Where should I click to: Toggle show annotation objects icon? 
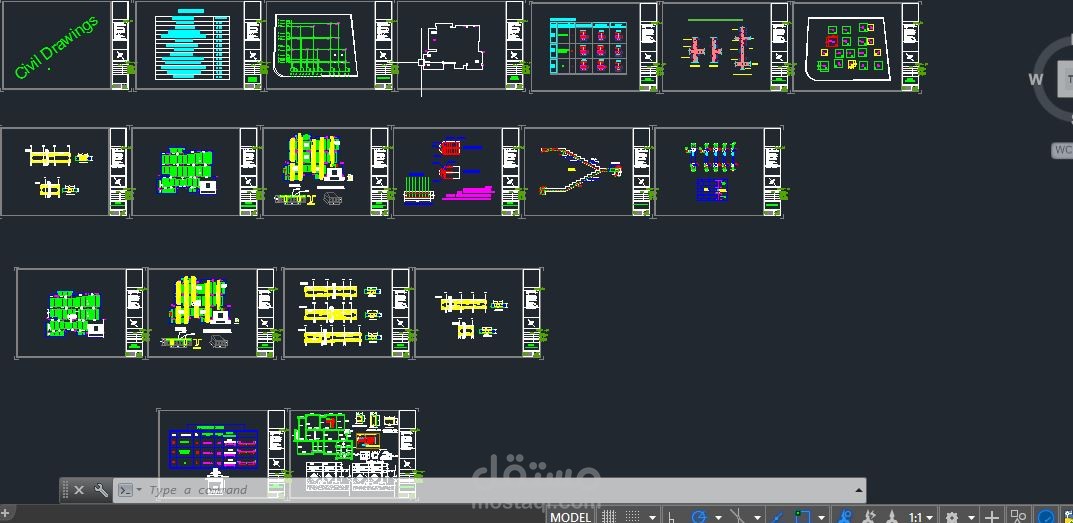[846, 517]
